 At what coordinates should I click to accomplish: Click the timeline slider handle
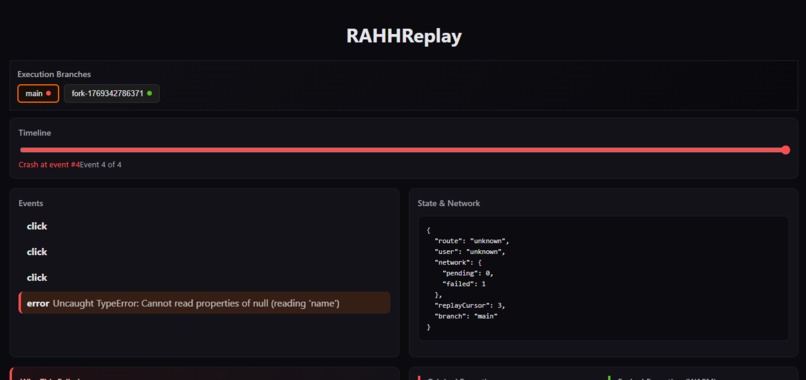(785, 150)
